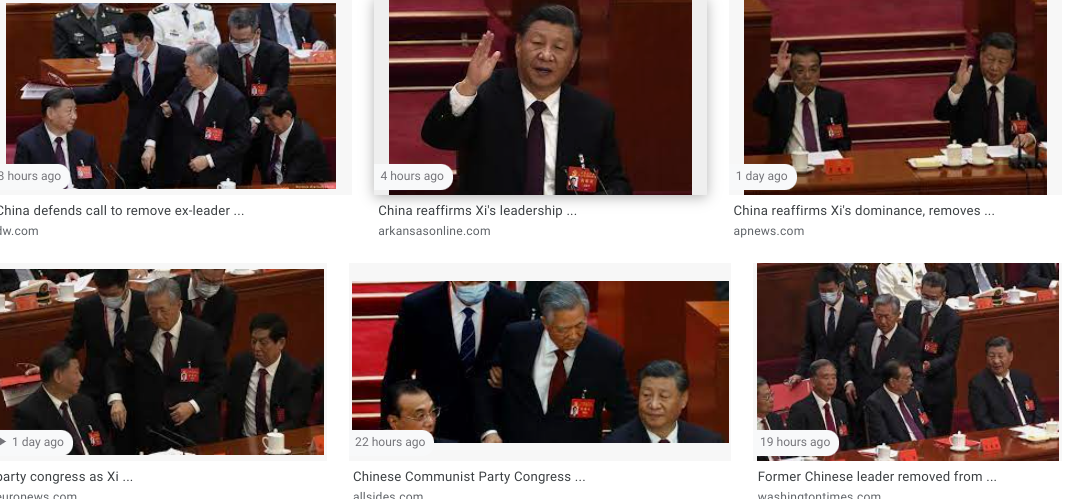Click the '22 hours ago' time badge

click(390, 442)
